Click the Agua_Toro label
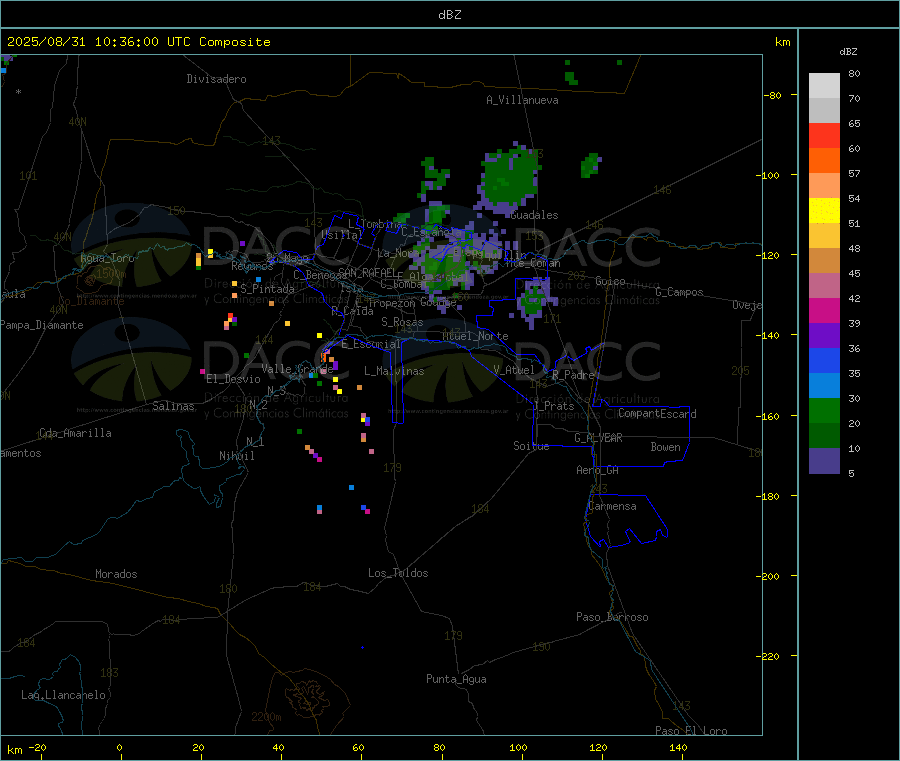The height and width of the screenshot is (761, 900). (107, 259)
